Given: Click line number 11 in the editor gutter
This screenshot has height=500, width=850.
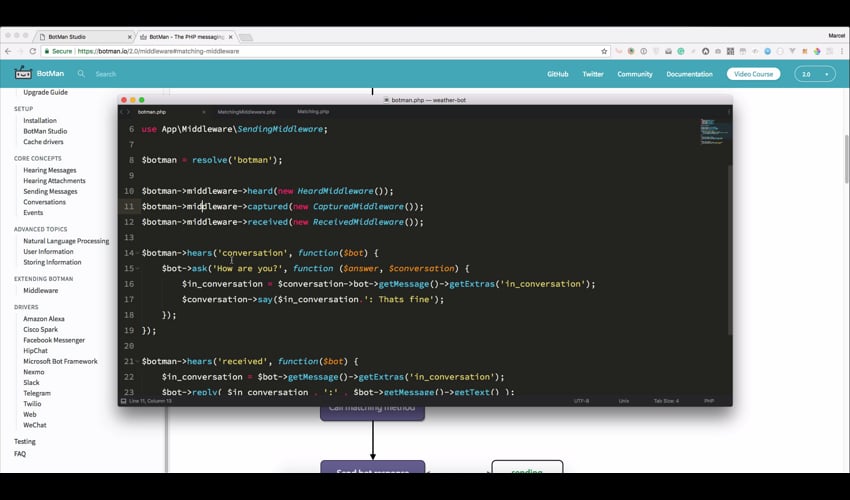Looking at the screenshot, I should coord(129,207).
